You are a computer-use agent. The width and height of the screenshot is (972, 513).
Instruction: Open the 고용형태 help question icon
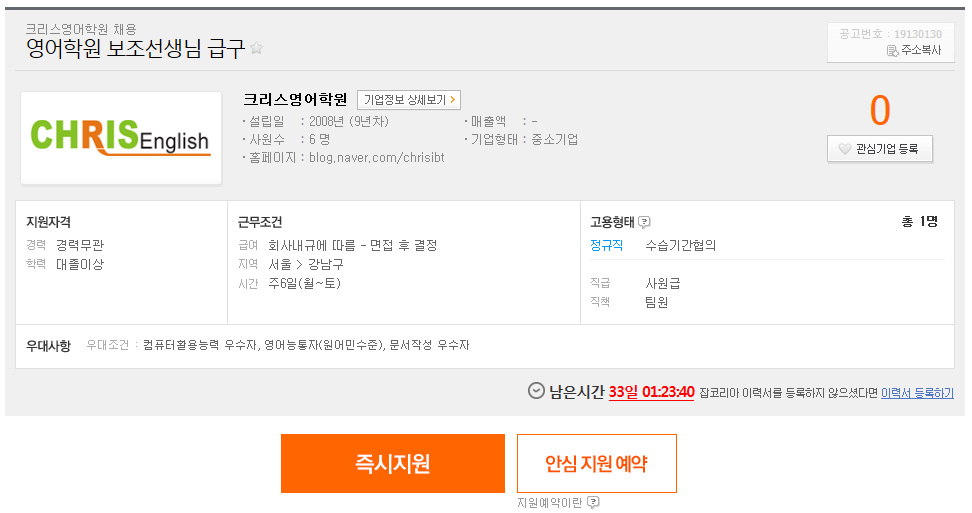click(x=644, y=222)
